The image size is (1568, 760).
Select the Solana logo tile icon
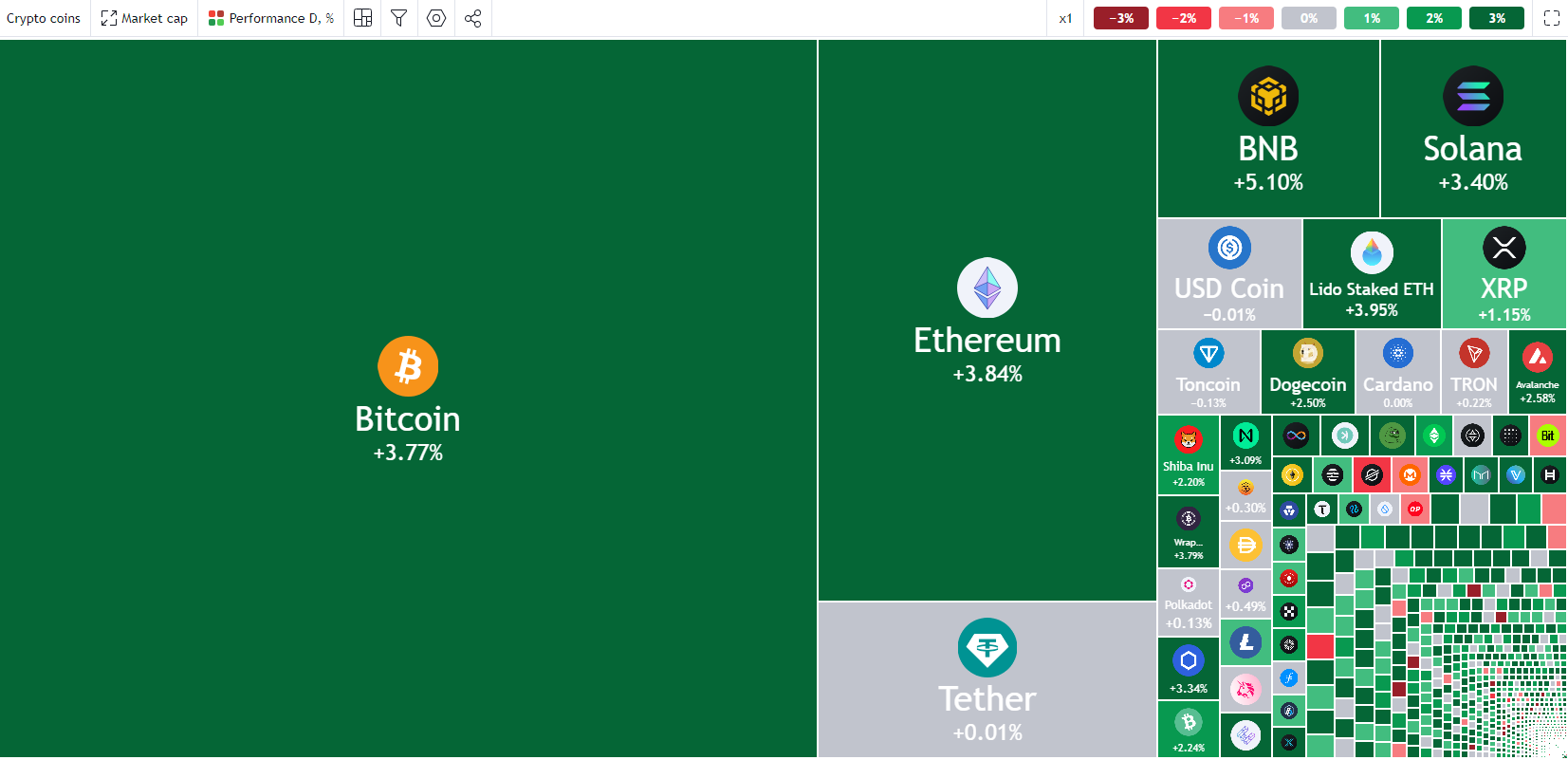pyautogui.click(x=1473, y=96)
